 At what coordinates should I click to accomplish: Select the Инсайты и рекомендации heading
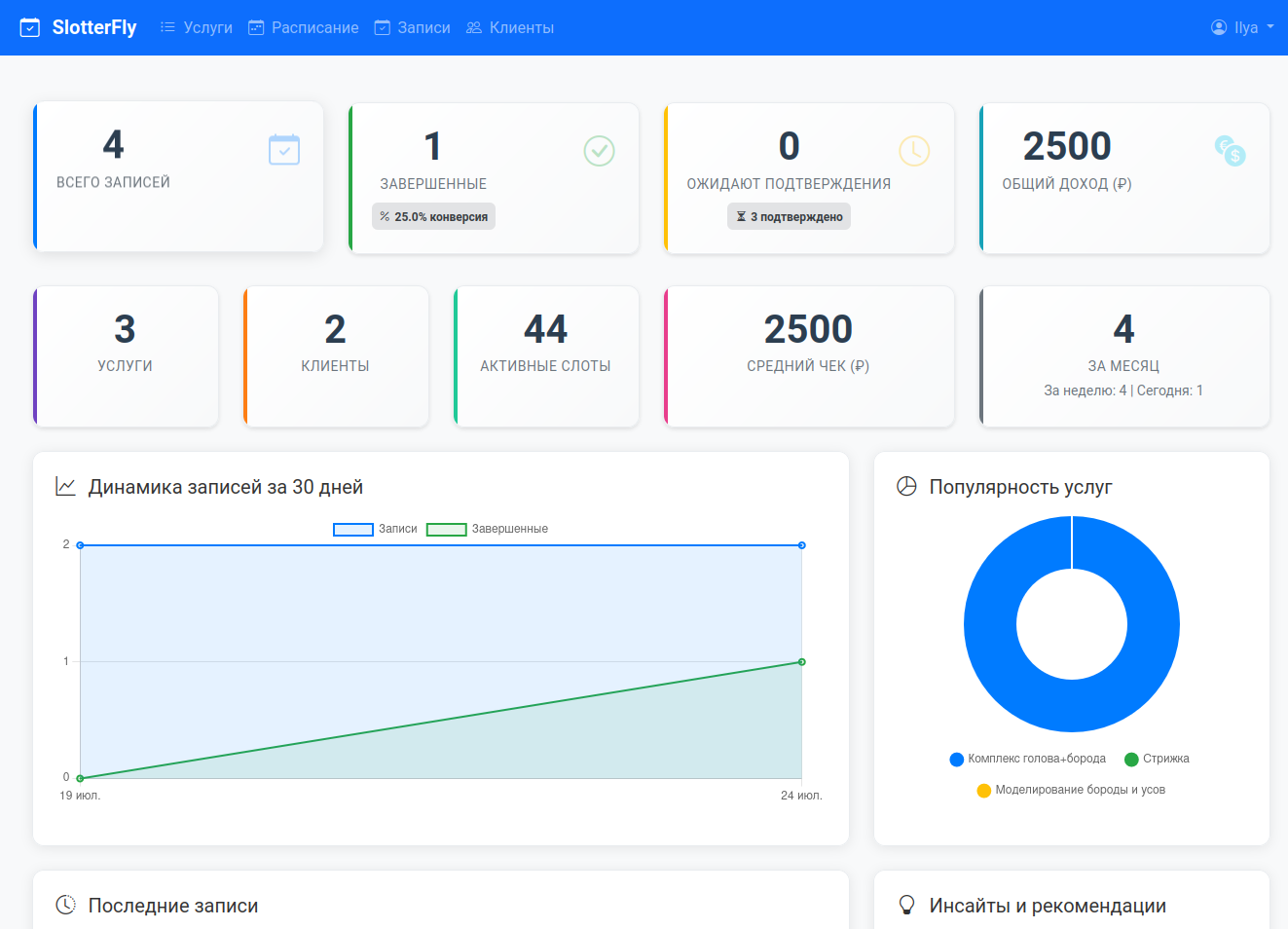point(1048,906)
